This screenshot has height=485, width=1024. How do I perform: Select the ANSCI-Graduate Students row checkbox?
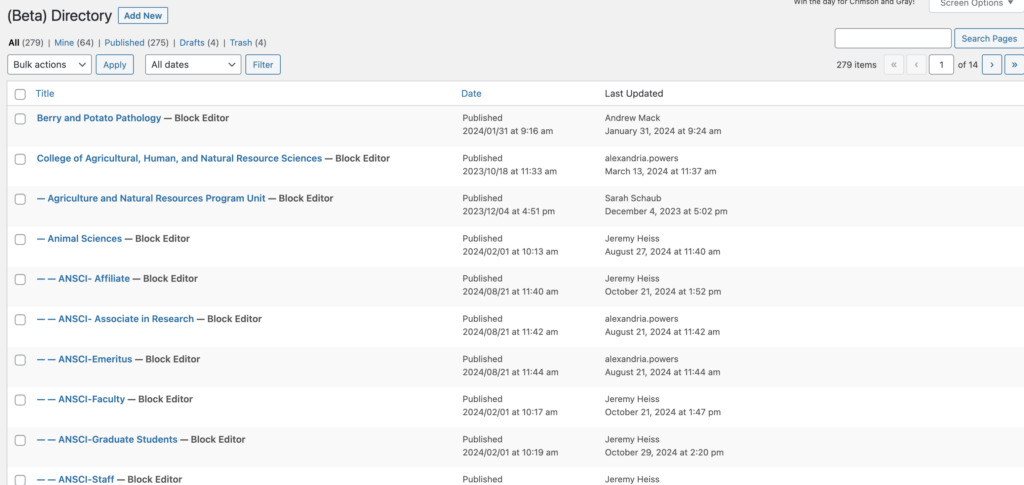[20, 440]
